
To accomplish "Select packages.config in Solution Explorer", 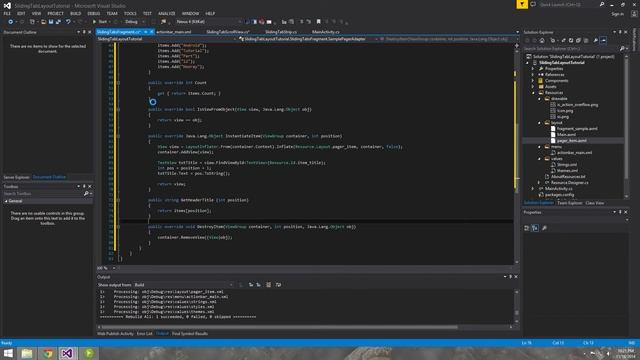I will (560, 195).
